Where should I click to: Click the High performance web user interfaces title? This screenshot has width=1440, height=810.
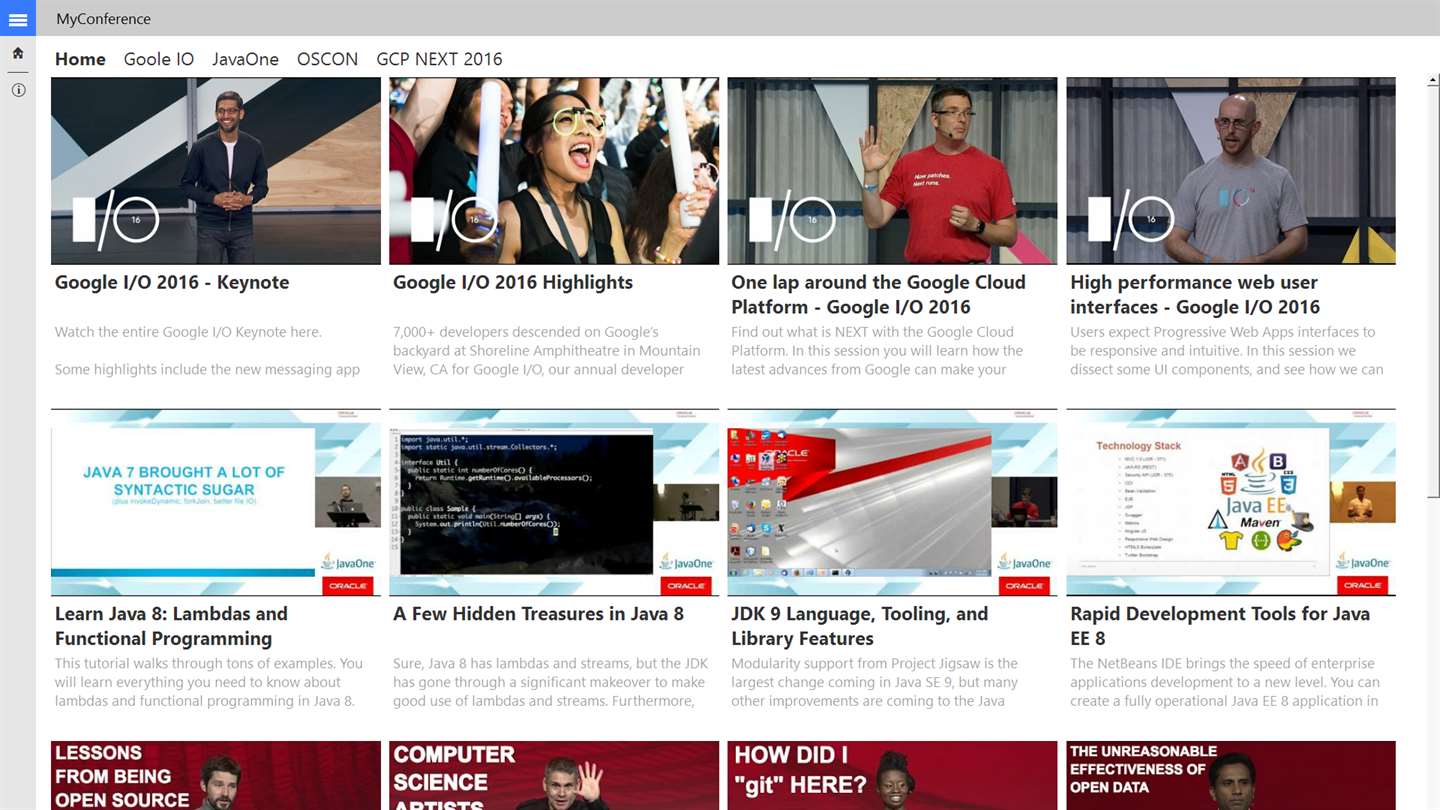pos(1195,294)
